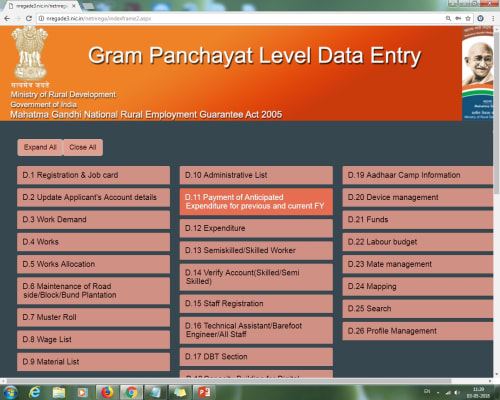Select D.22 Labour budget section
The image size is (500, 400).
[418, 242]
